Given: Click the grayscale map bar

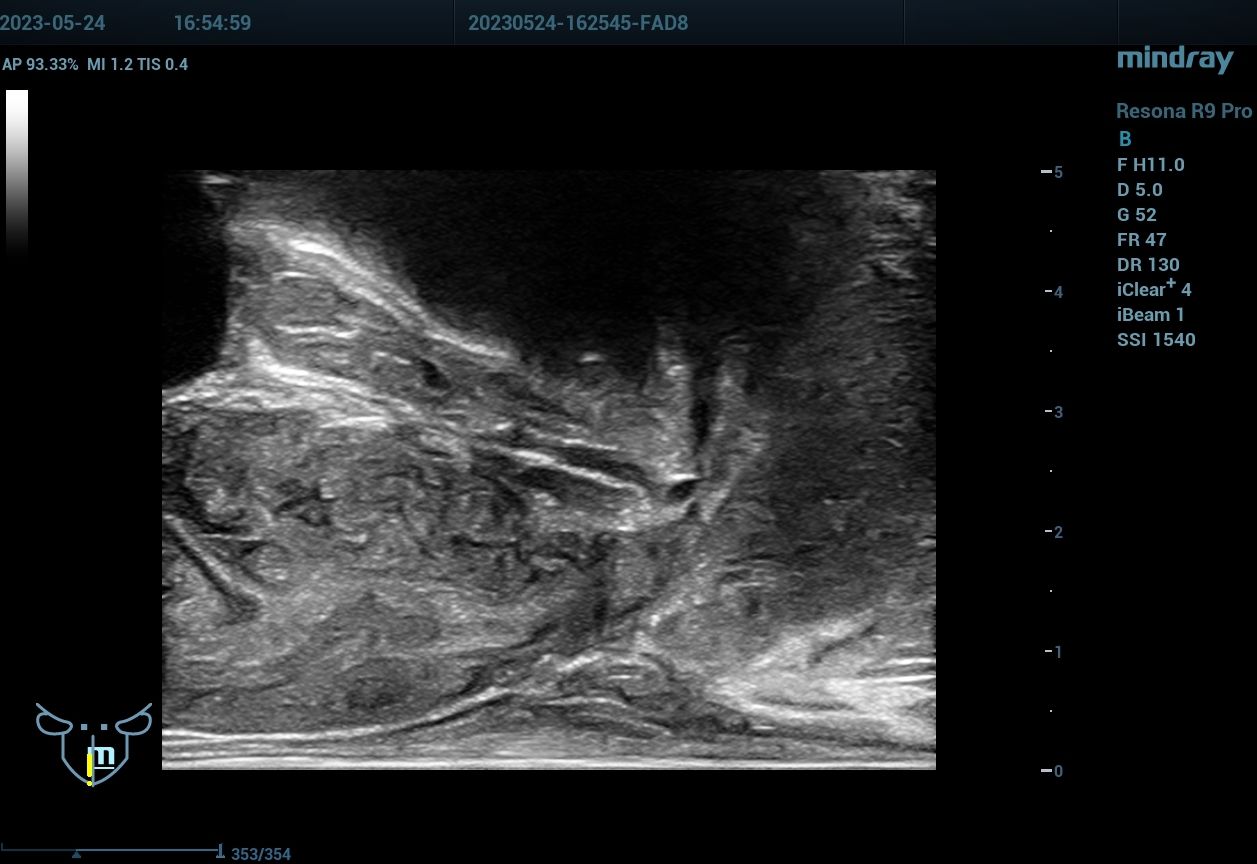Looking at the screenshot, I should click(x=17, y=168).
